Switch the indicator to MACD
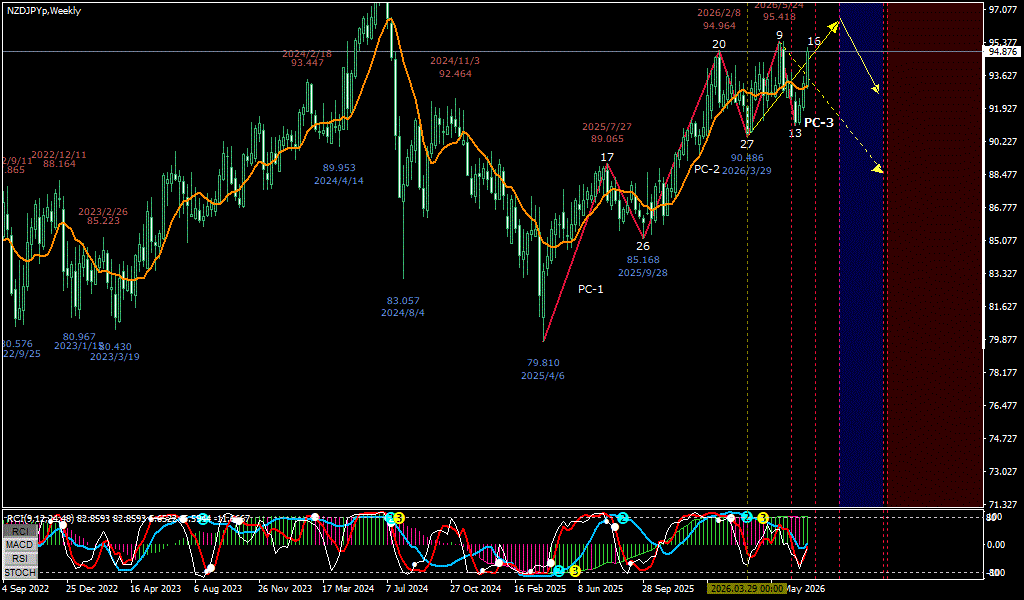This screenshot has width=1024, height=600. pos(20,545)
